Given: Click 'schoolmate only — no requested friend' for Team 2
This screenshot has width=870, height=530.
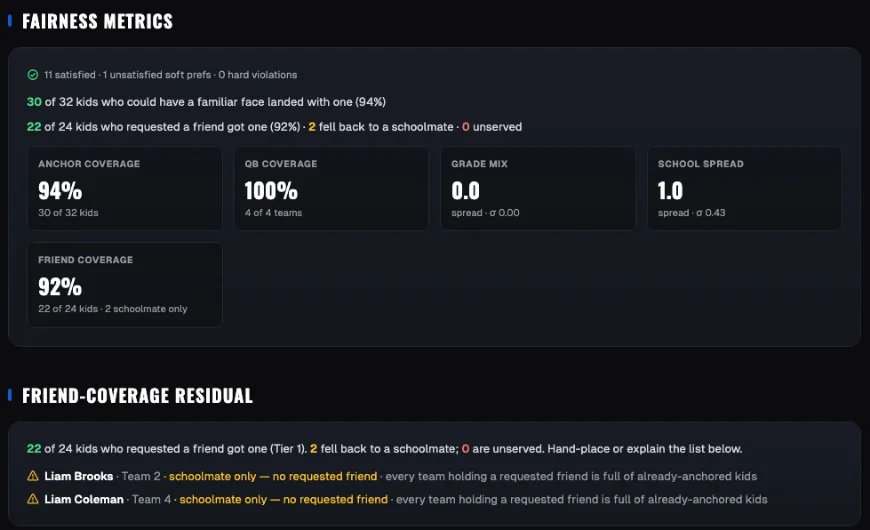Looking at the screenshot, I should [x=273, y=476].
